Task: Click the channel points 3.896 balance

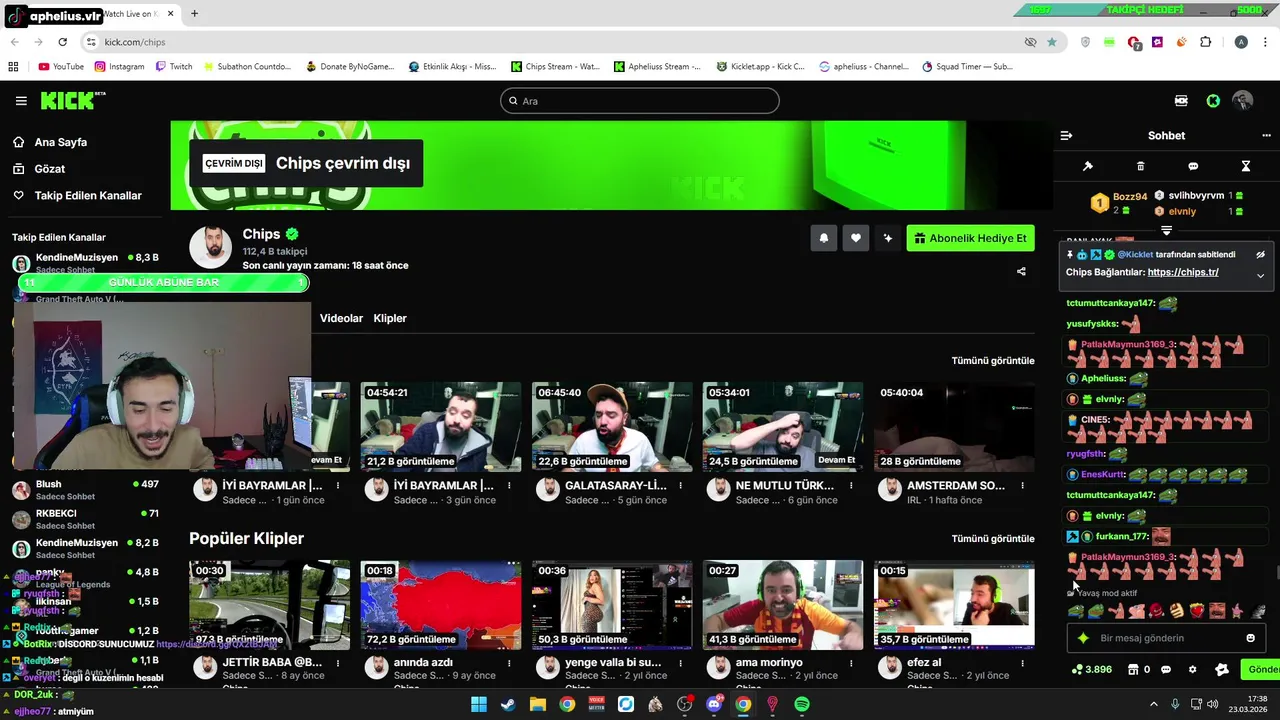Action: [x=1092, y=670]
